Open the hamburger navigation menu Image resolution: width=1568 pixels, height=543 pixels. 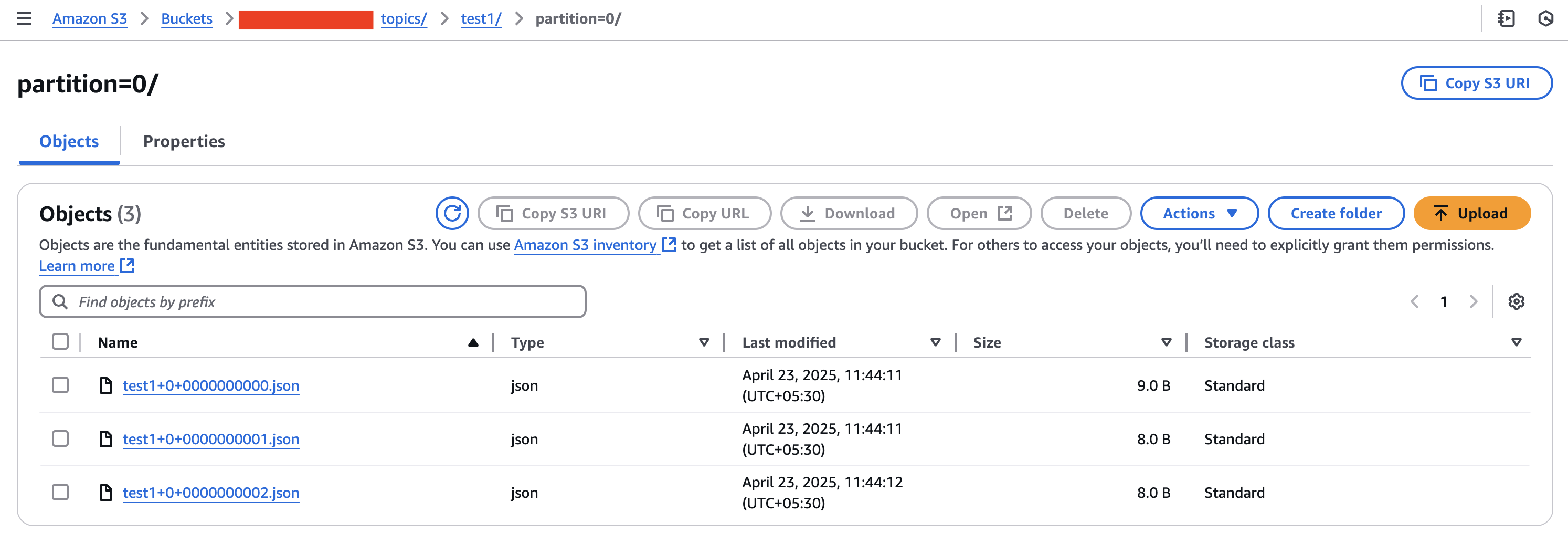(x=24, y=19)
